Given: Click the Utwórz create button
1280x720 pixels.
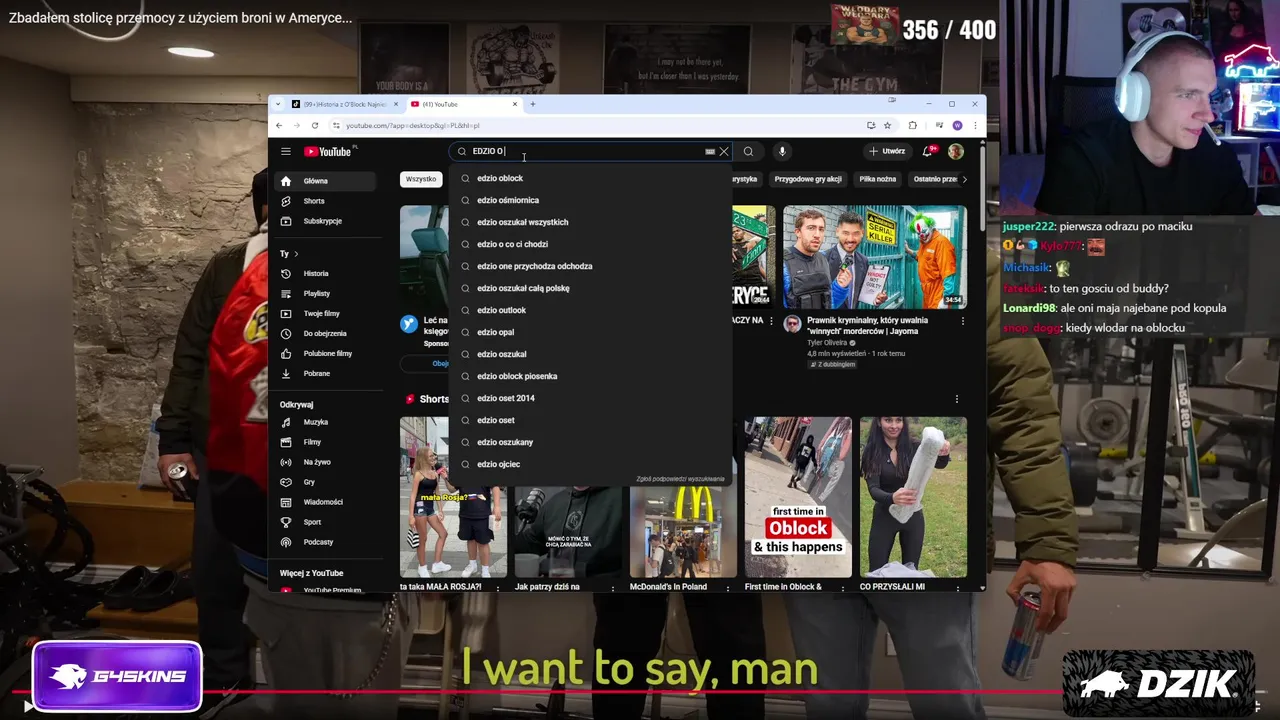Looking at the screenshot, I should [x=887, y=152].
